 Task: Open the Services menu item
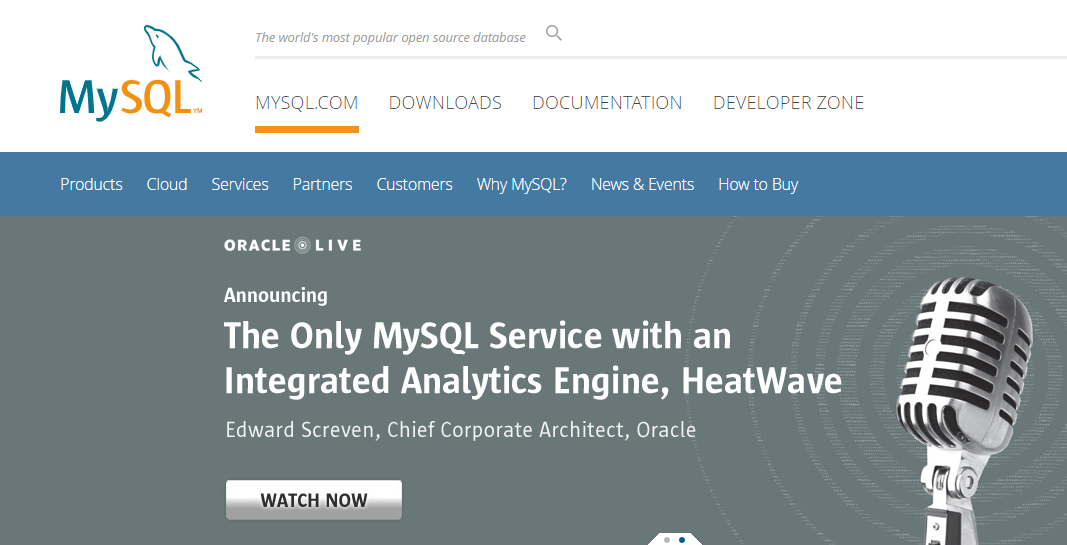tap(240, 184)
